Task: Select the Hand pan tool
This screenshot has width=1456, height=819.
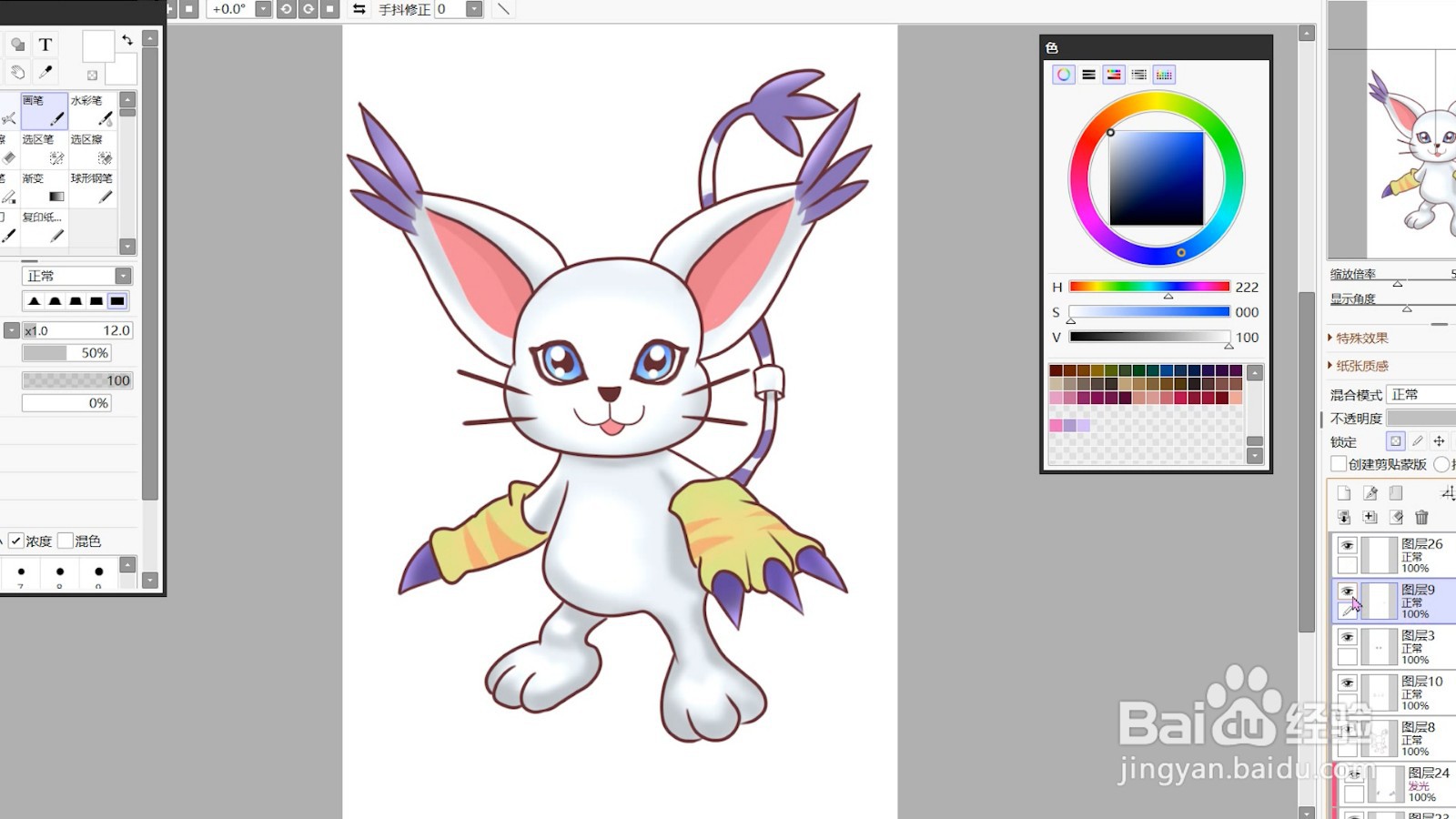Action: coord(17,72)
